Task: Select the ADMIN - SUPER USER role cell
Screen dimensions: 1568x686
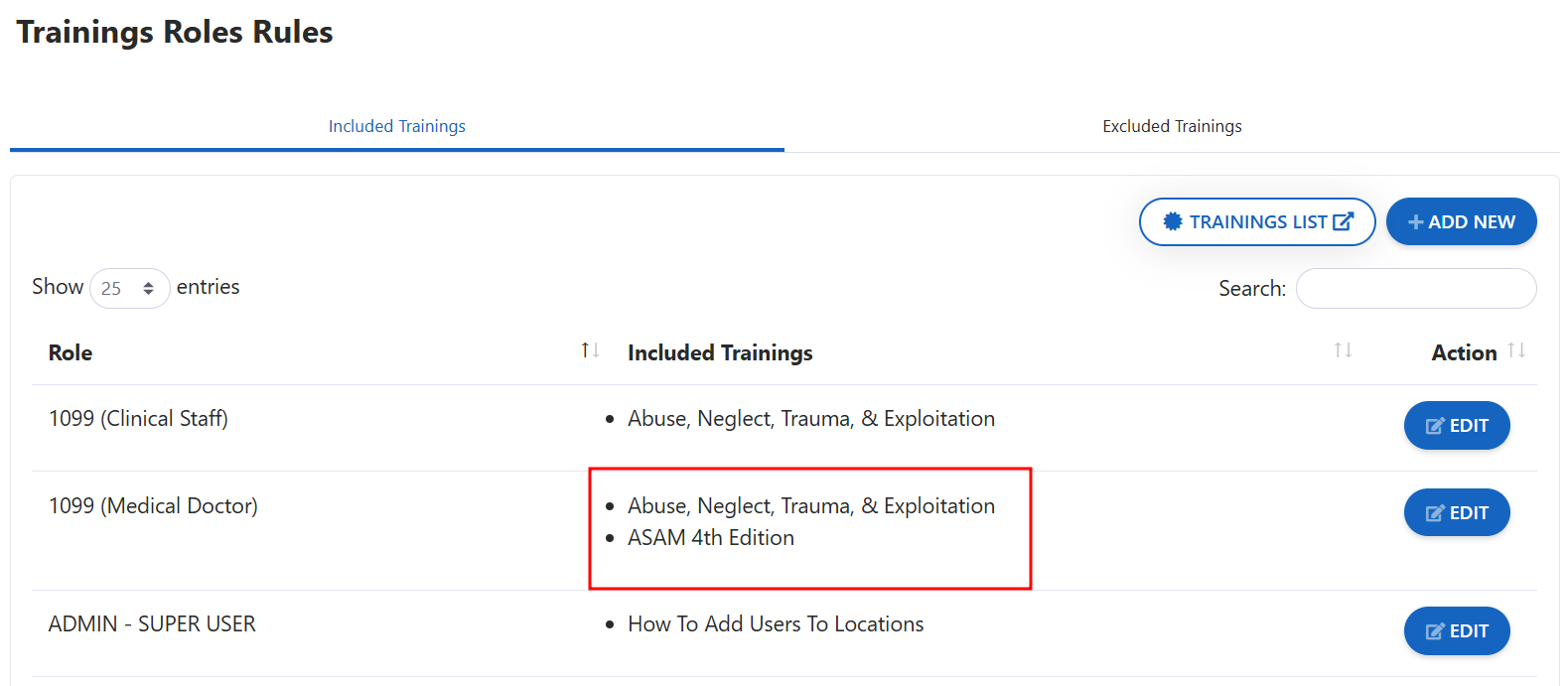Action: (x=152, y=624)
